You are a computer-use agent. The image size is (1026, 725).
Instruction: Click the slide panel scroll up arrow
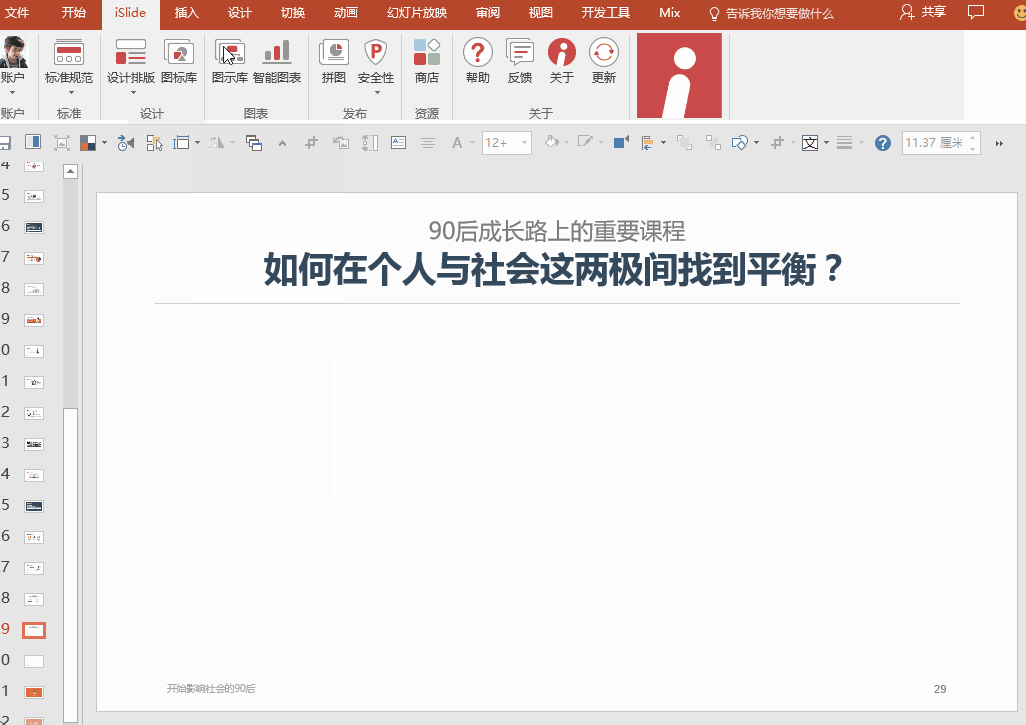pyautogui.click(x=71, y=171)
